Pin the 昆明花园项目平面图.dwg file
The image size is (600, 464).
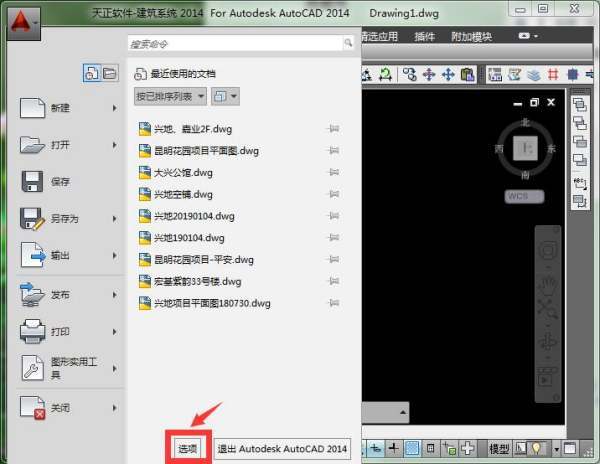334,150
